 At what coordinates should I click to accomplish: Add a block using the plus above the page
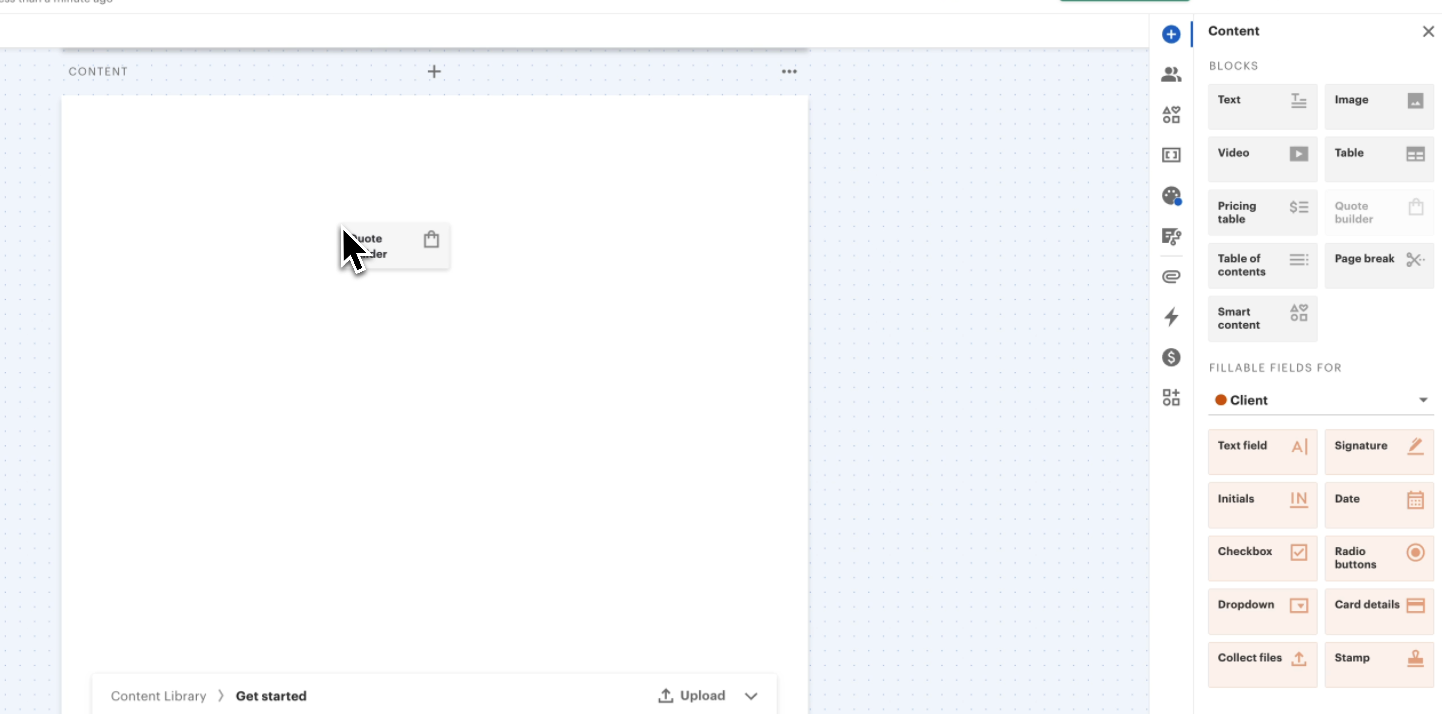pos(433,71)
